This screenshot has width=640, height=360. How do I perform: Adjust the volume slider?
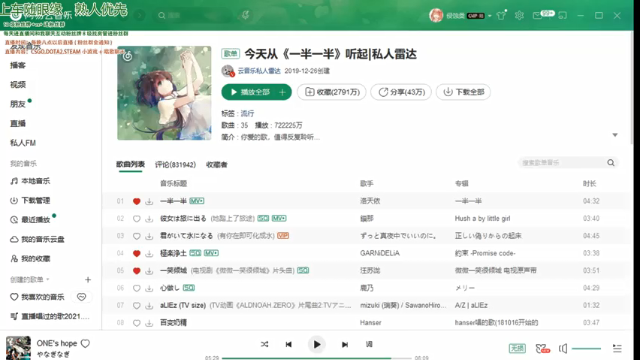586,349
